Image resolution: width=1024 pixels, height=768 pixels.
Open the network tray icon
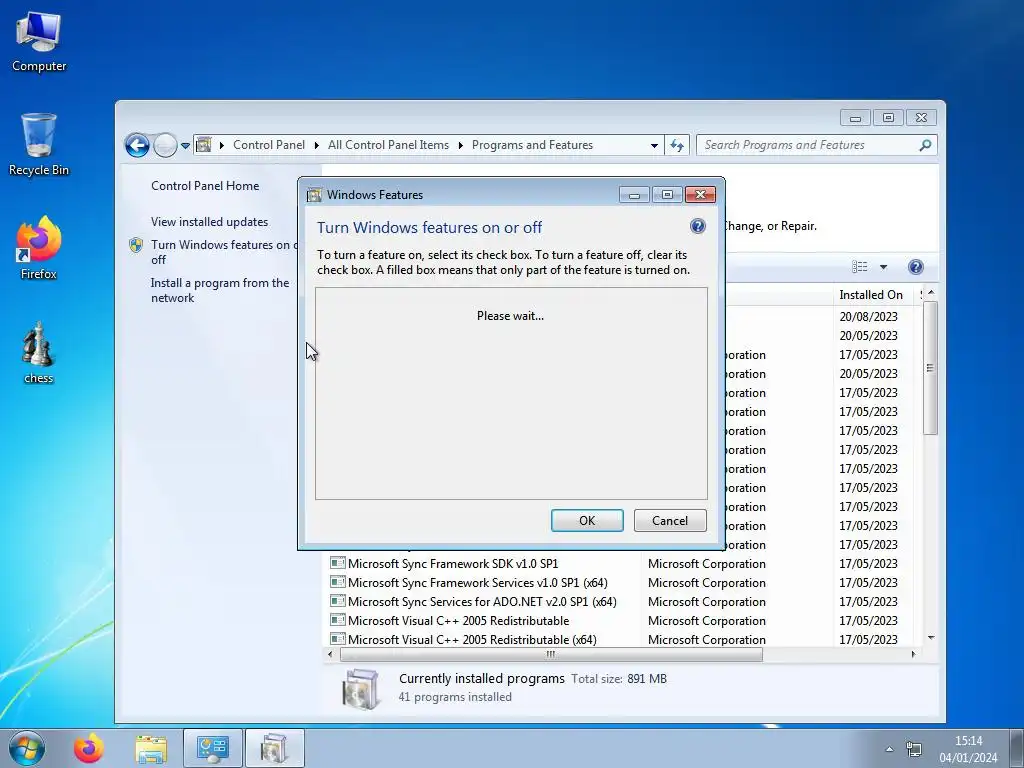[x=914, y=749]
